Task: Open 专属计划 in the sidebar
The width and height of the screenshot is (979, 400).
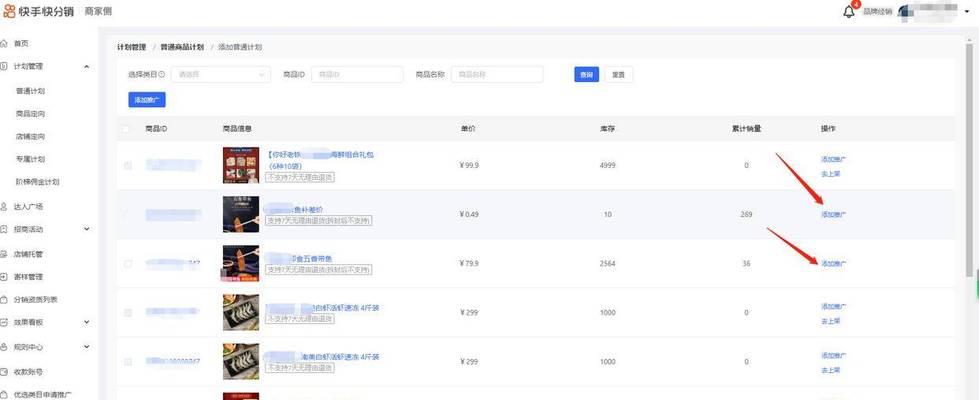Action: 30,160
